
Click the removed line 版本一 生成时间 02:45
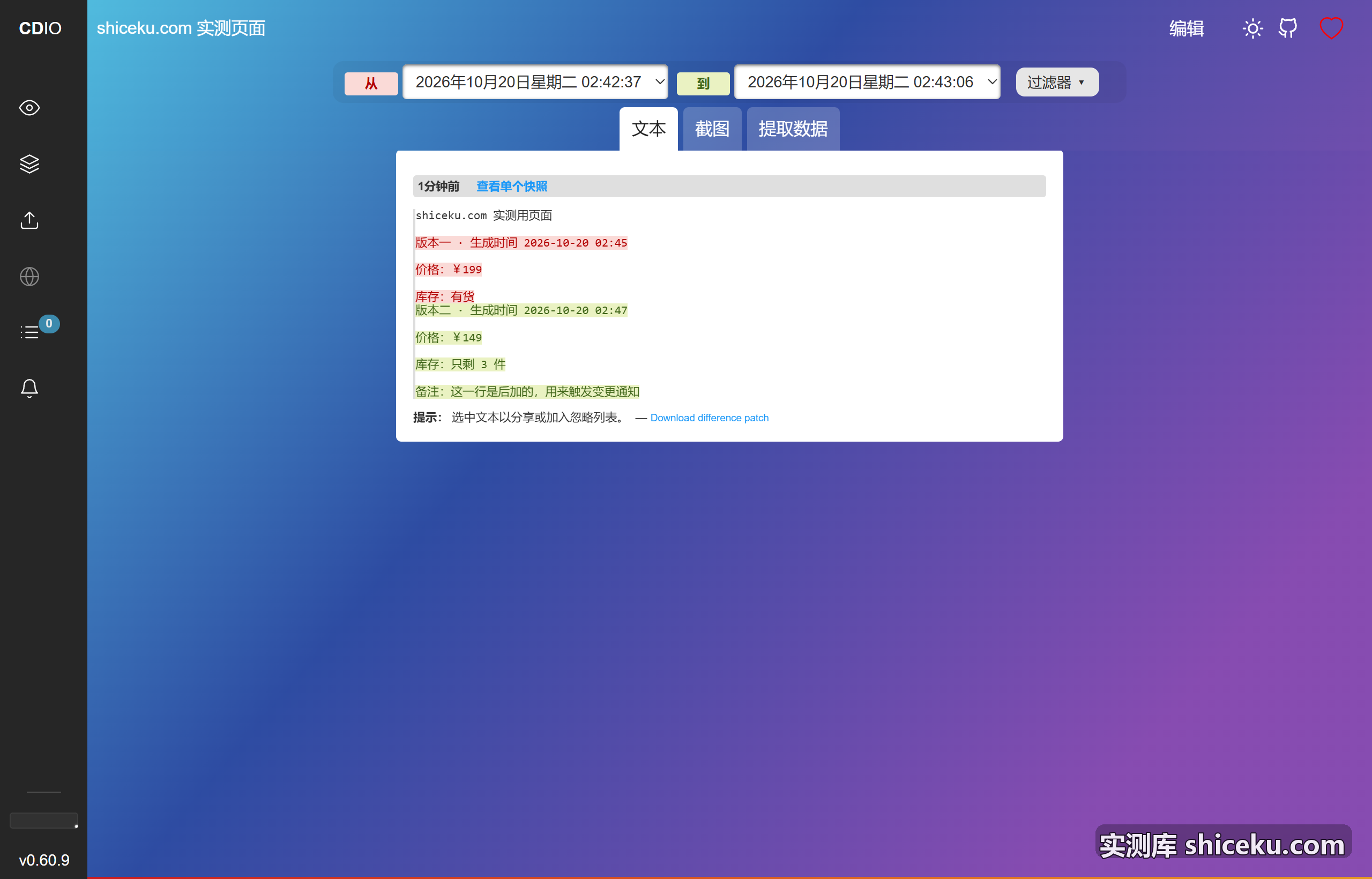(521, 243)
